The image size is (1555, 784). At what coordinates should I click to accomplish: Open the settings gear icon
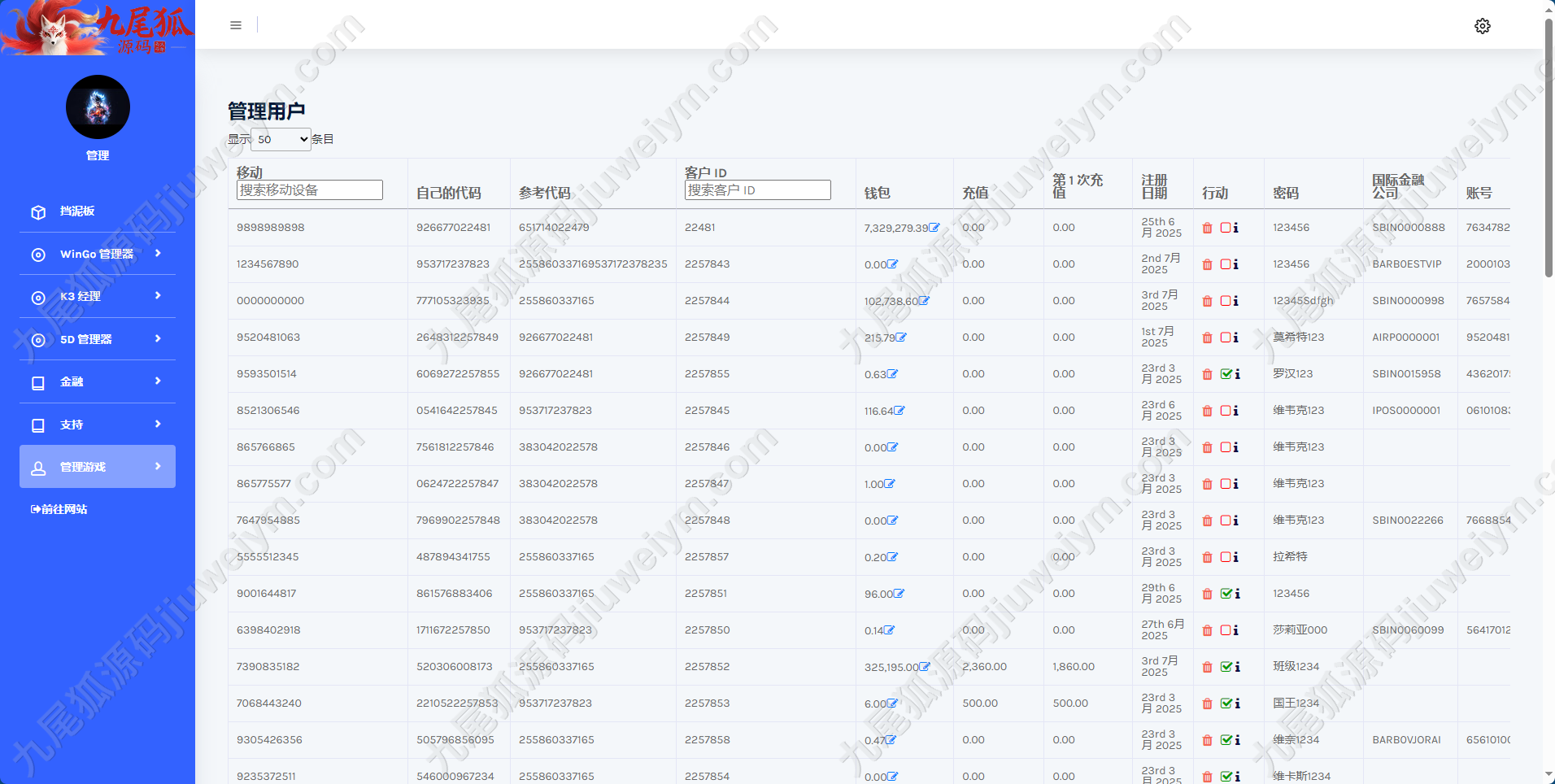[x=1483, y=26]
